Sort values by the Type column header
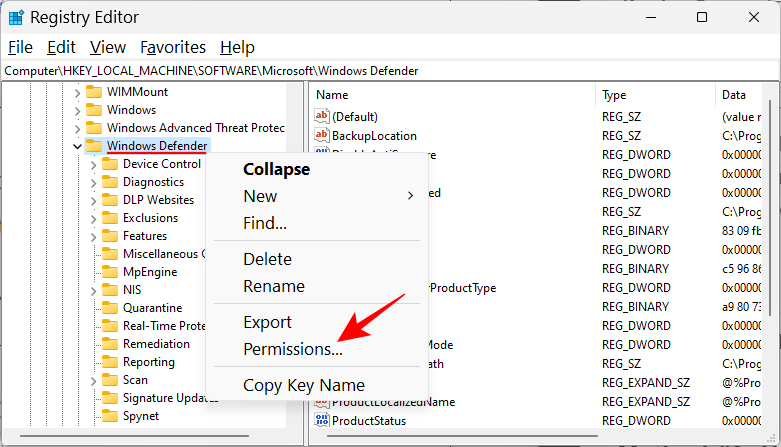Viewport: 781px width, 447px height. 614,95
